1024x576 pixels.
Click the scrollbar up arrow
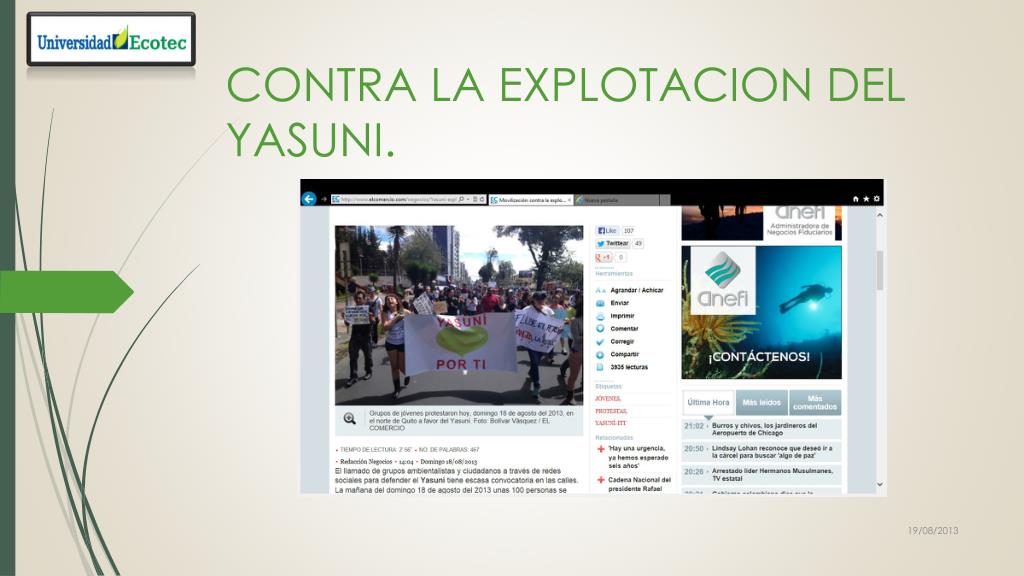click(880, 215)
